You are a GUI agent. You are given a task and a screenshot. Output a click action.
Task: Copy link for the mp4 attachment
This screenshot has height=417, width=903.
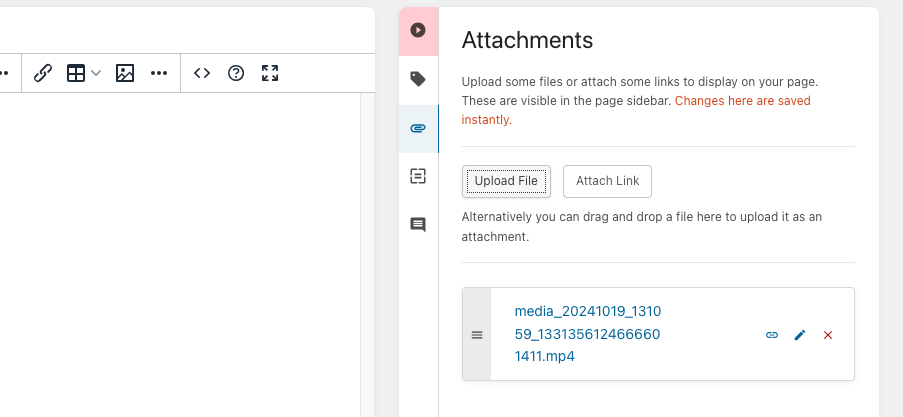772,335
